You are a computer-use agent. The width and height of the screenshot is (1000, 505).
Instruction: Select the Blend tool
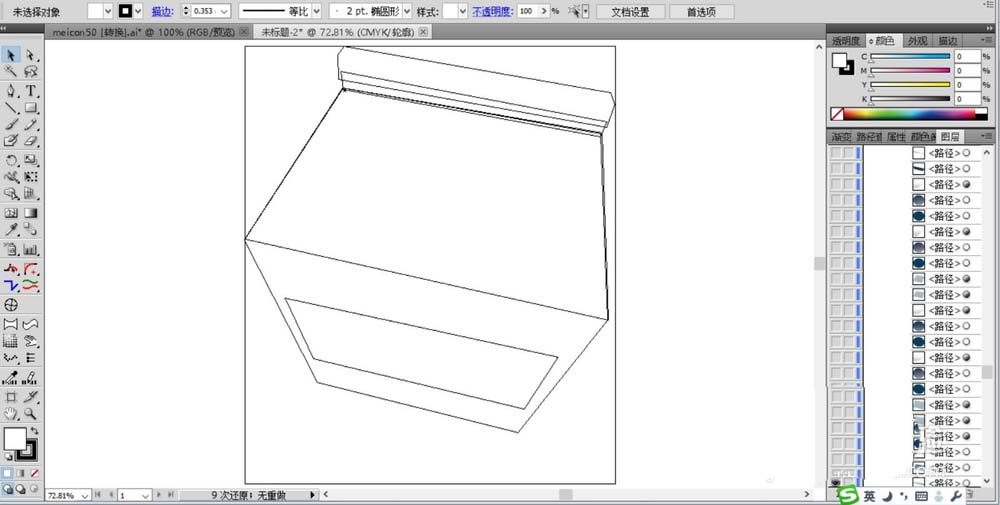click(x=31, y=230)
